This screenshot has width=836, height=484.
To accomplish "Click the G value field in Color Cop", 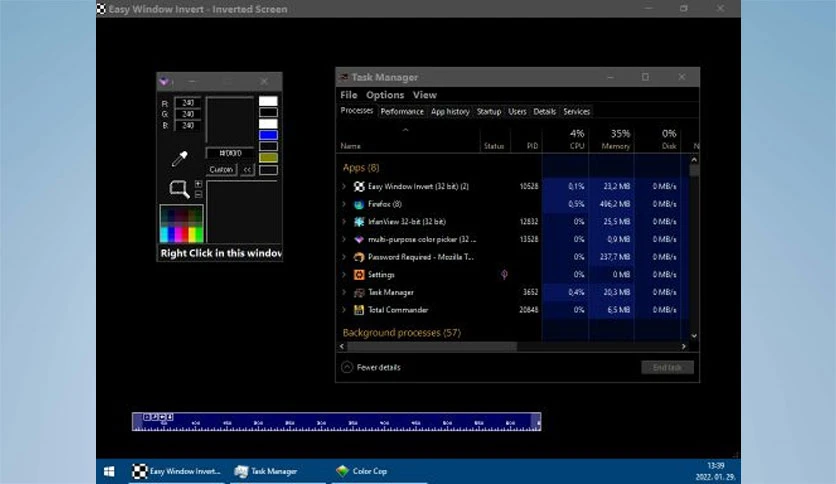I will (x=187, y=114).
